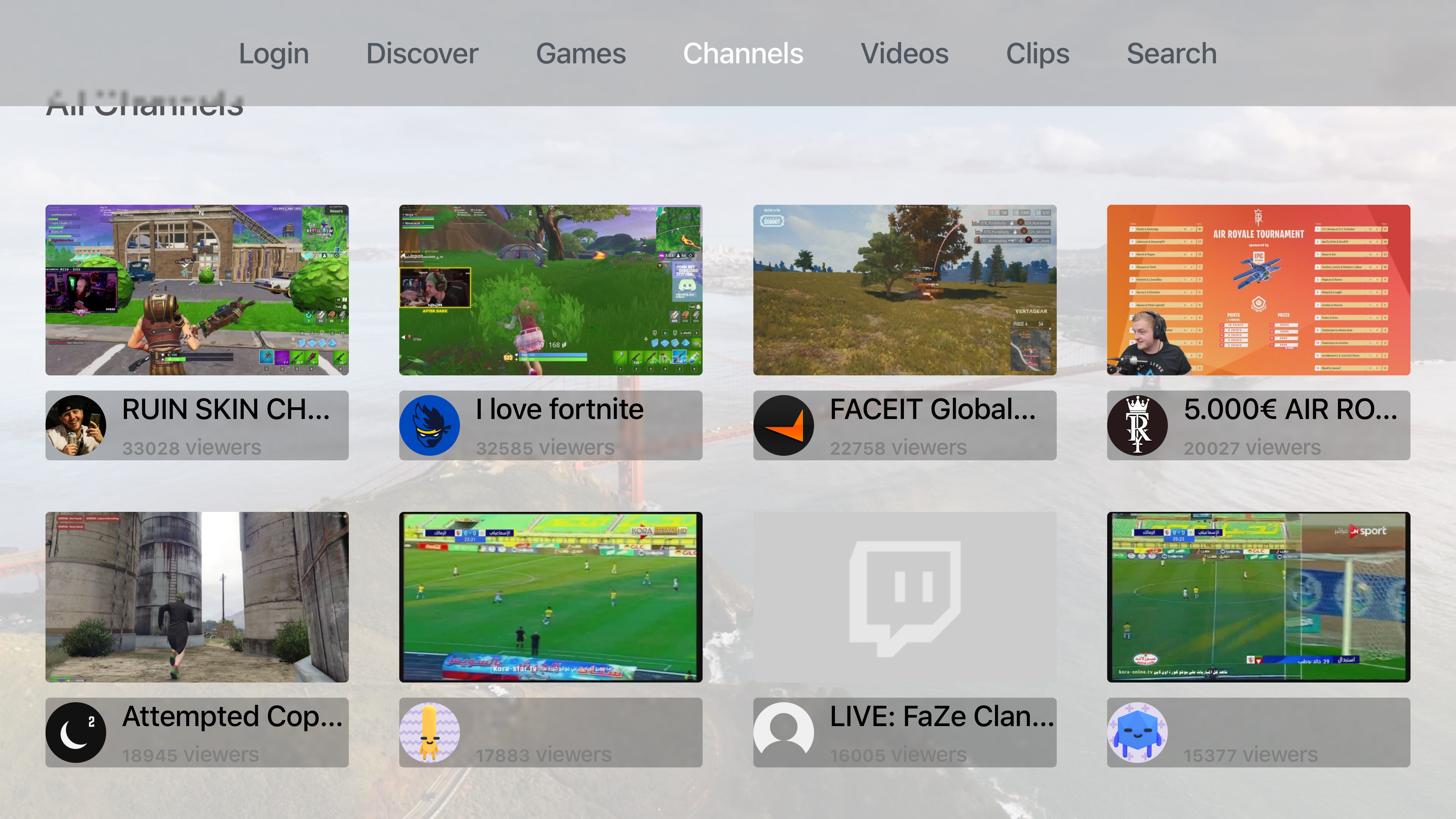
Task: Select the LIVE: FaZe Clan... channel title
Action: coord(941,716)
